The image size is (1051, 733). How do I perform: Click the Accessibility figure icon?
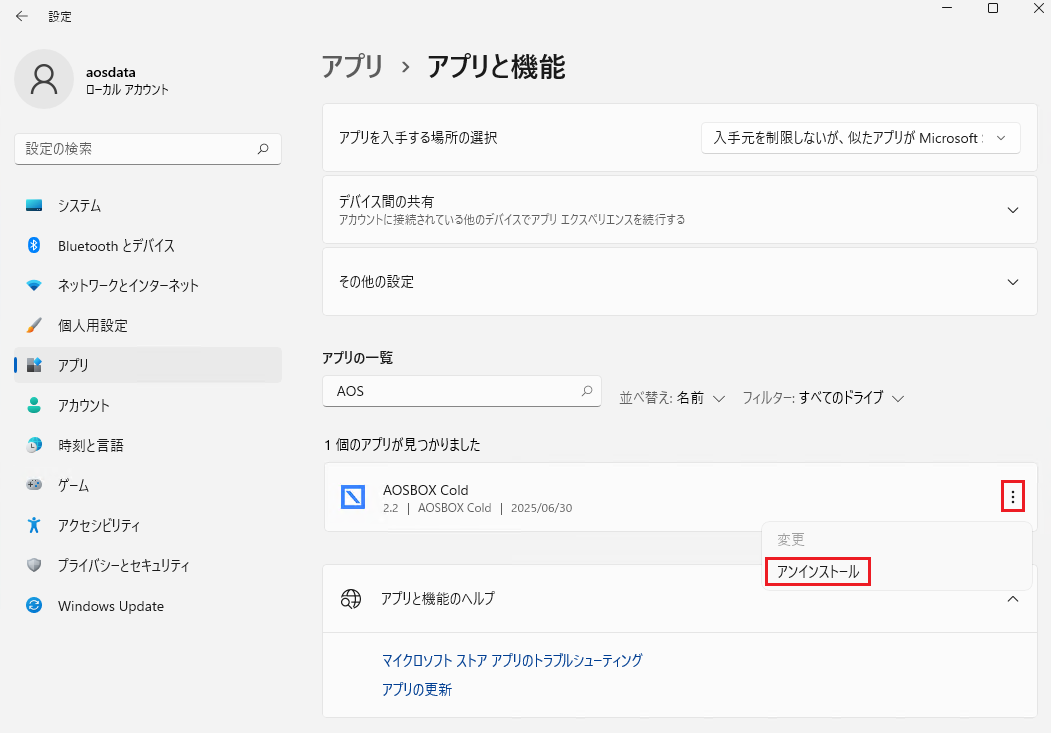pyautogui.click(x=34, y=525)
